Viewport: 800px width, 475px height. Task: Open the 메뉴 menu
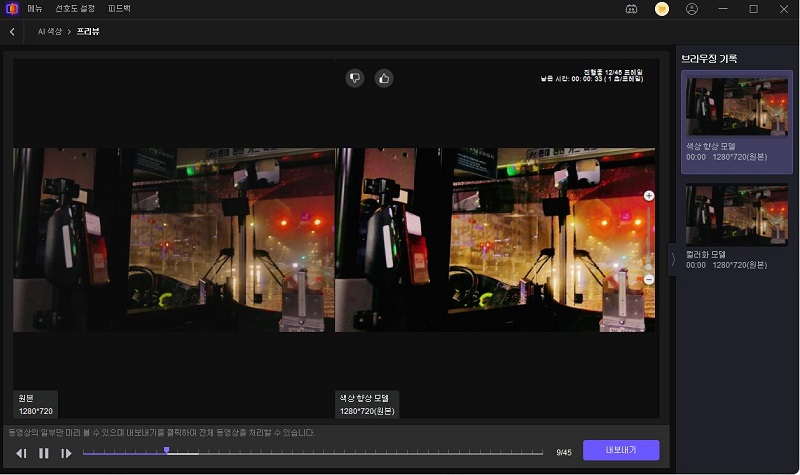pos(35,9)
